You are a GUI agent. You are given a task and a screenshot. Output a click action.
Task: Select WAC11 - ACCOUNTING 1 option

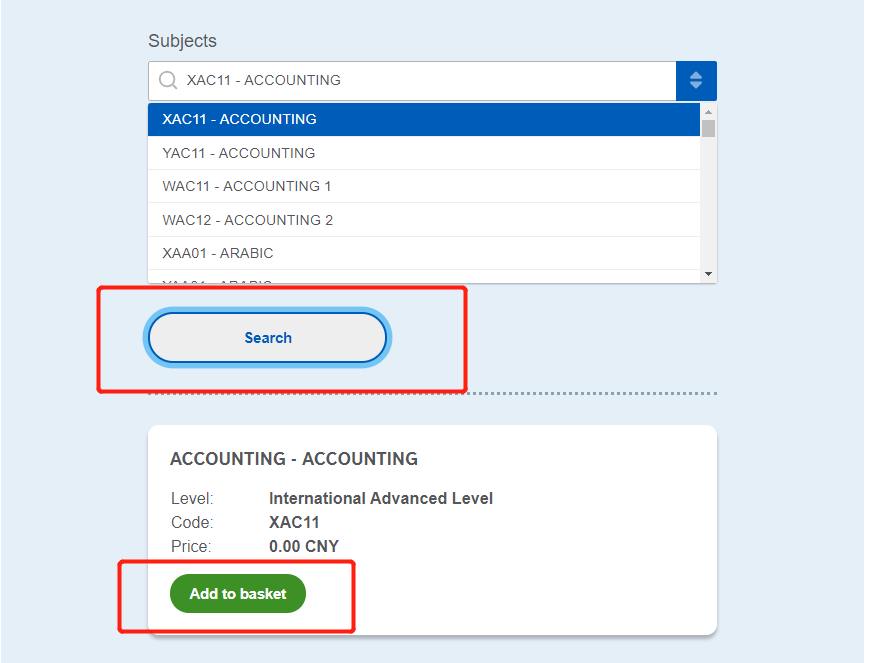[x=424, y=186]
